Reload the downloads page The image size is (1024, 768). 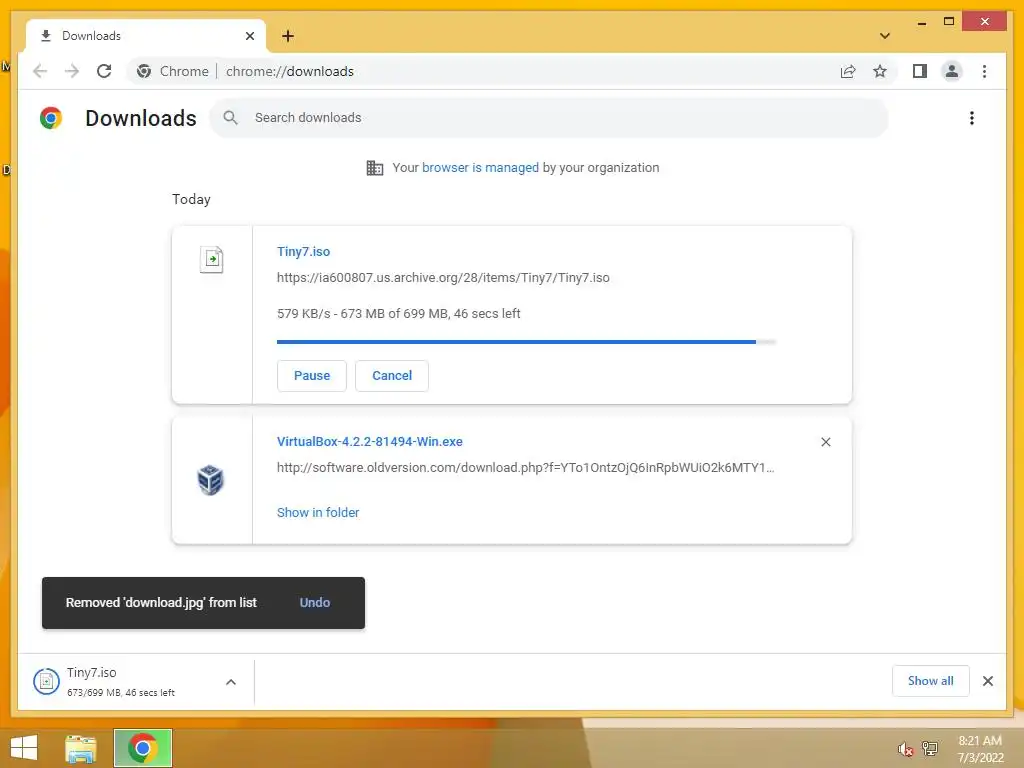pyautogui.click(x=104, y=71)
